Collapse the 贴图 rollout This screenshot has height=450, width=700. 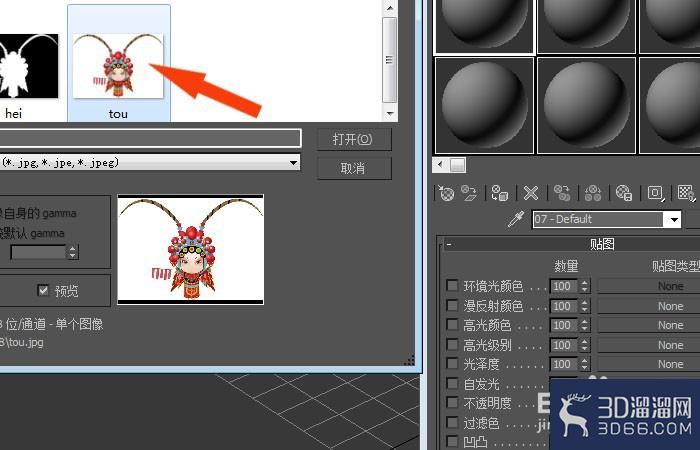point(449,245)
